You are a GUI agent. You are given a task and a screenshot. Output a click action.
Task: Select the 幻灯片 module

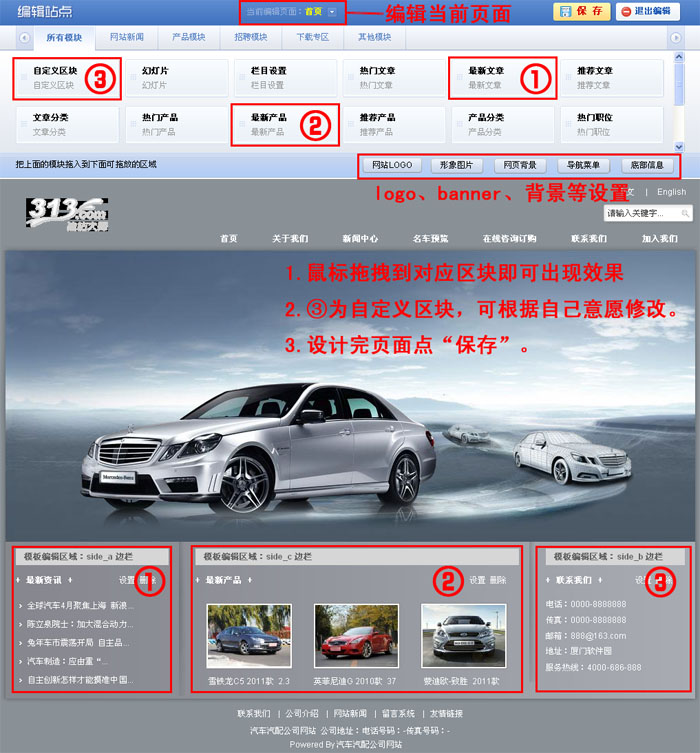click(177, 78)
